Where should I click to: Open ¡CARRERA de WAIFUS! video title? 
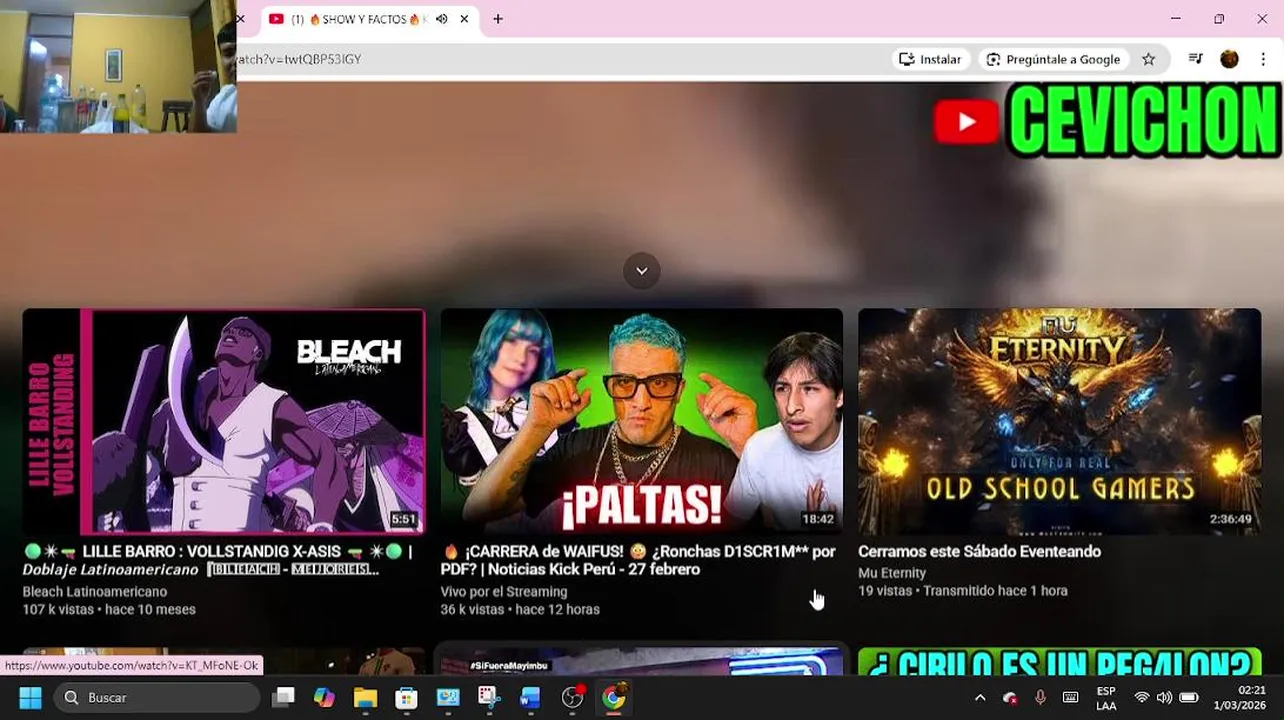638,560
